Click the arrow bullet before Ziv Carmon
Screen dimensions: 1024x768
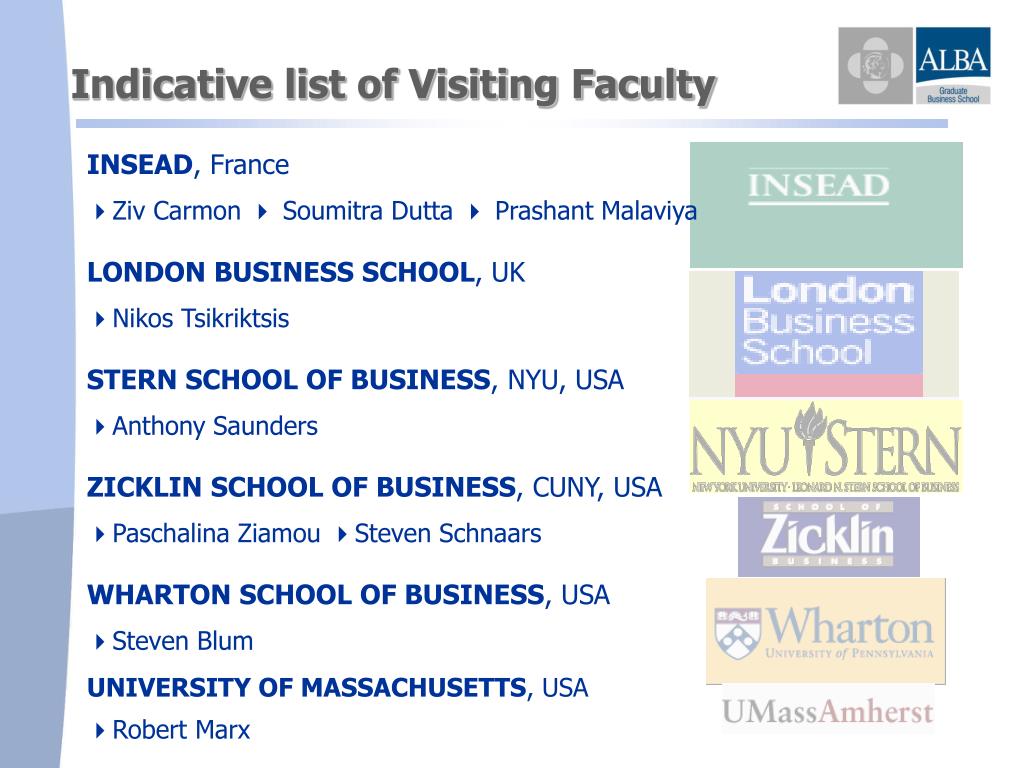[x=100, y=212]
